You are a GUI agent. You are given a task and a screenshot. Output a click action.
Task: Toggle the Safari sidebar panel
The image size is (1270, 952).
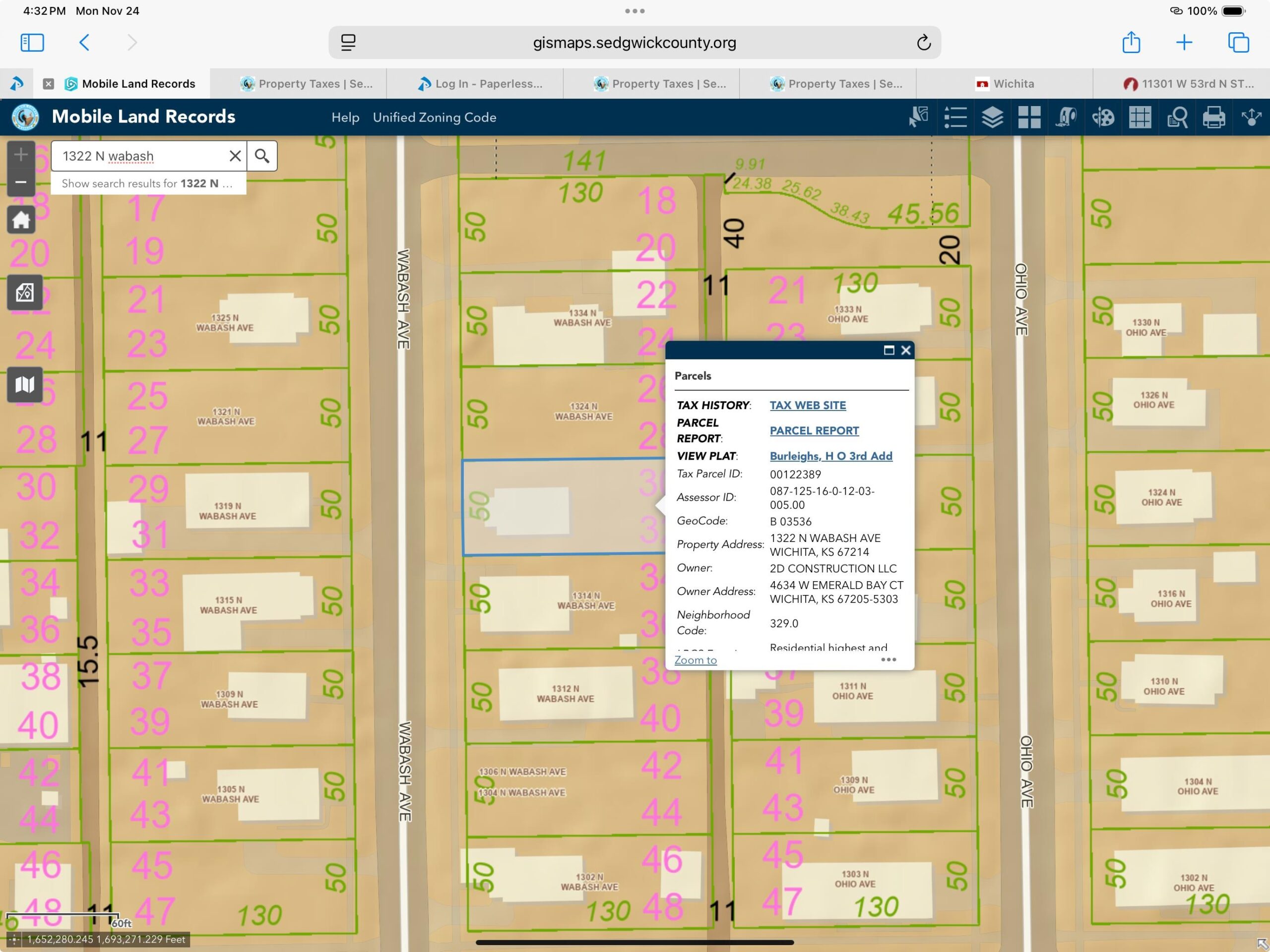[32, 43]
